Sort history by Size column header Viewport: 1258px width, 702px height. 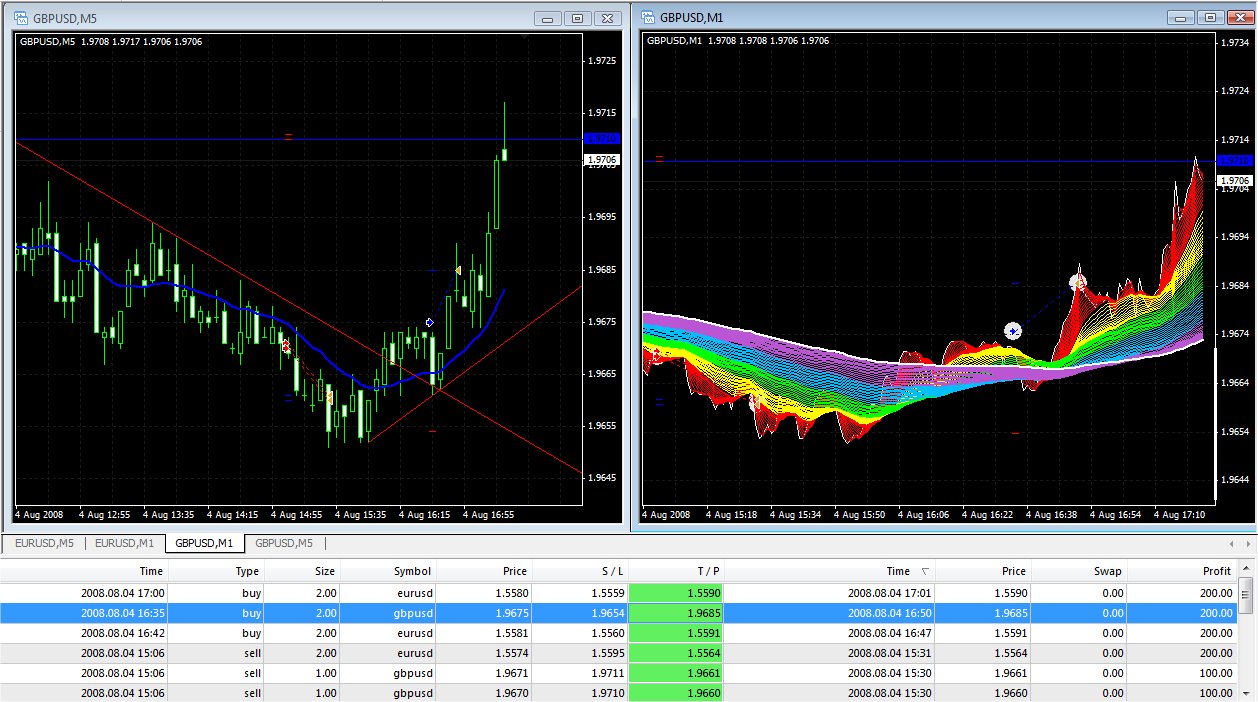(302, 571)
